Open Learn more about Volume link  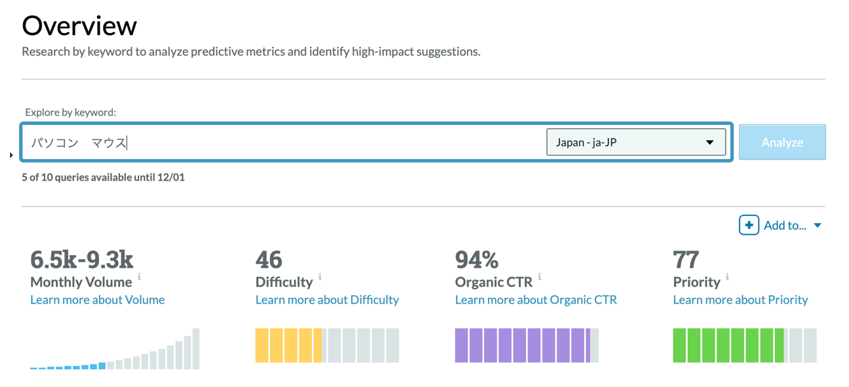97,300
